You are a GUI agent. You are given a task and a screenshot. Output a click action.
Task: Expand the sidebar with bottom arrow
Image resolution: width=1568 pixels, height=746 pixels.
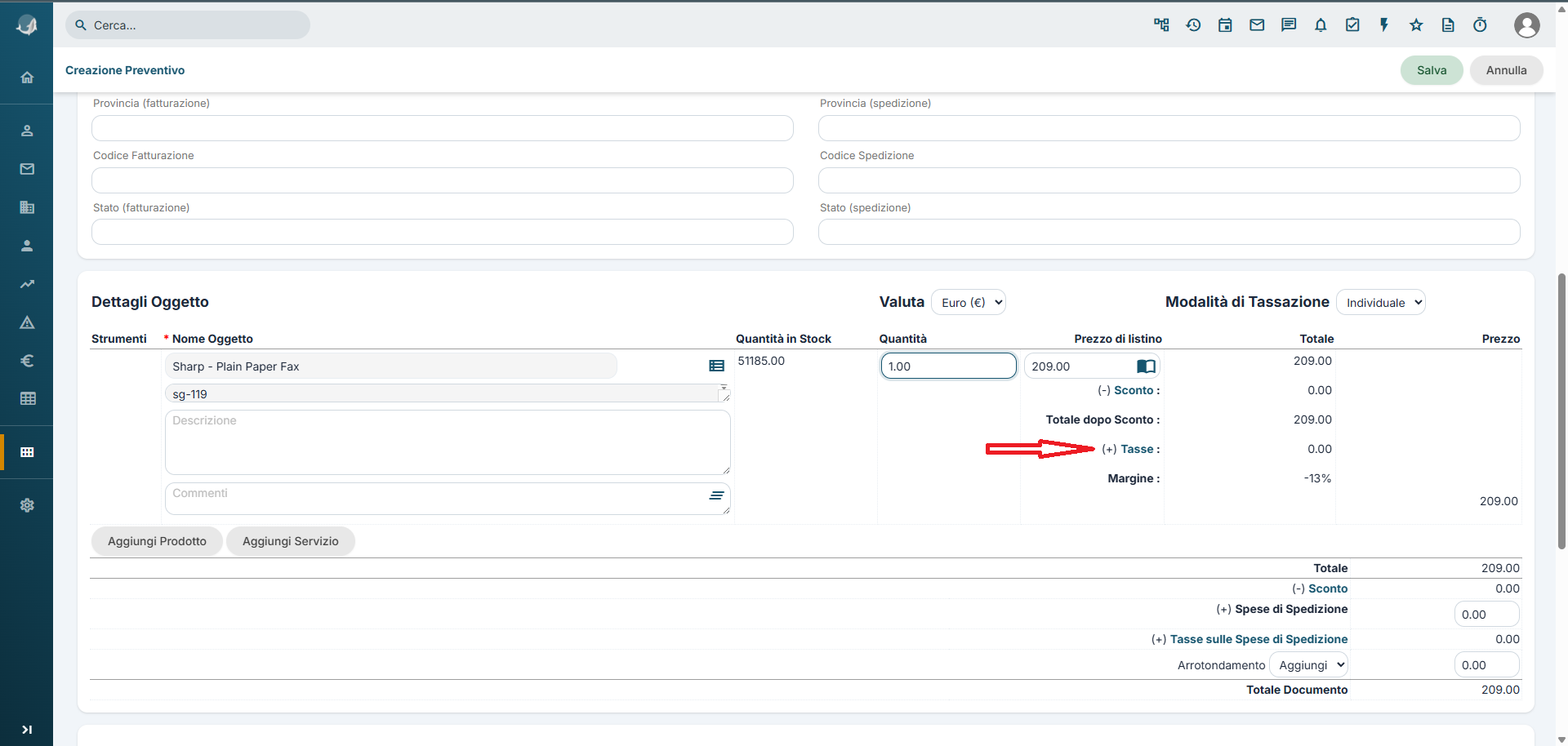tap(27, 730)
